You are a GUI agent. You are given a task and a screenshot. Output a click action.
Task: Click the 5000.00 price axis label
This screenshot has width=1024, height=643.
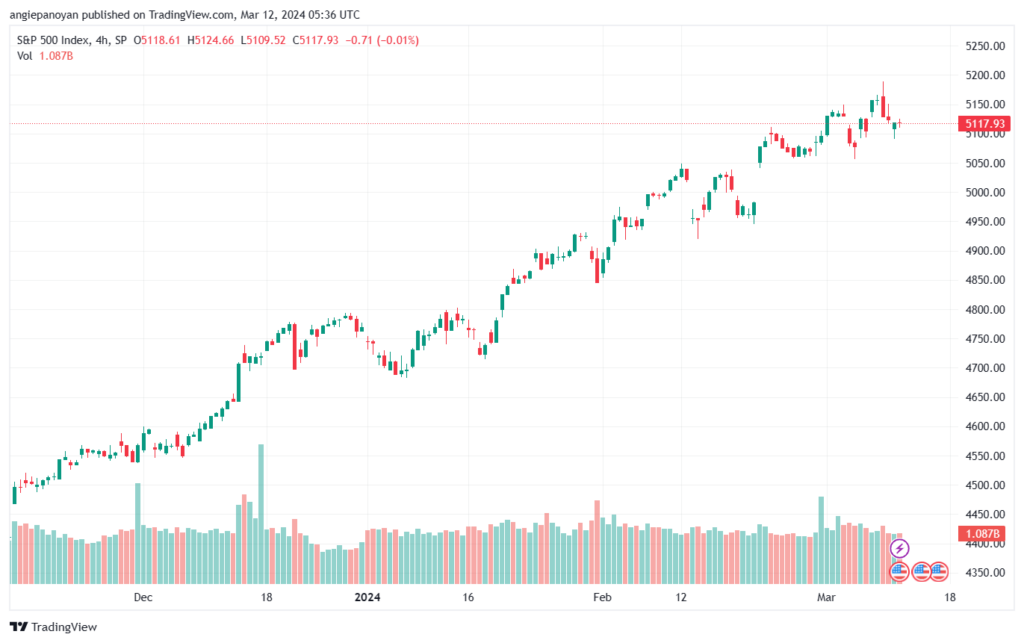(985, 192)
